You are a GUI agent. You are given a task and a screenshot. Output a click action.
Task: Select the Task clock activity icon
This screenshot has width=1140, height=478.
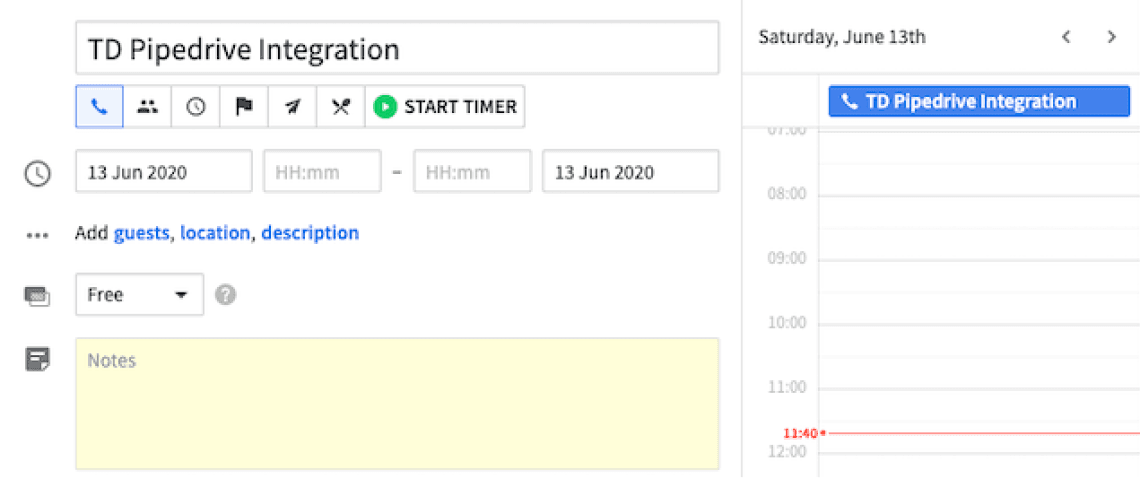click(x=196, y=107)
